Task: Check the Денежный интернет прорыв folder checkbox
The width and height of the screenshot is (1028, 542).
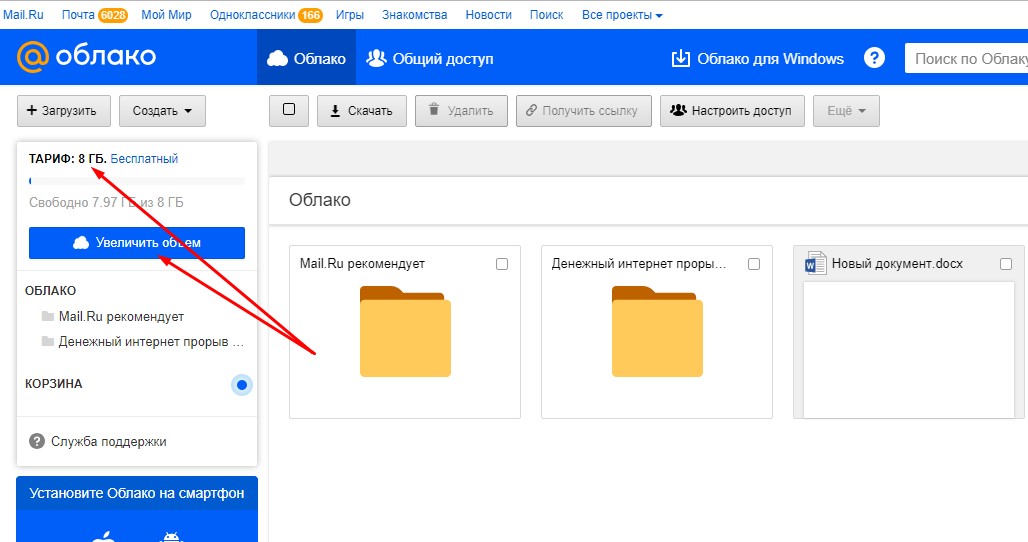Action: click(x=754, y=264)
